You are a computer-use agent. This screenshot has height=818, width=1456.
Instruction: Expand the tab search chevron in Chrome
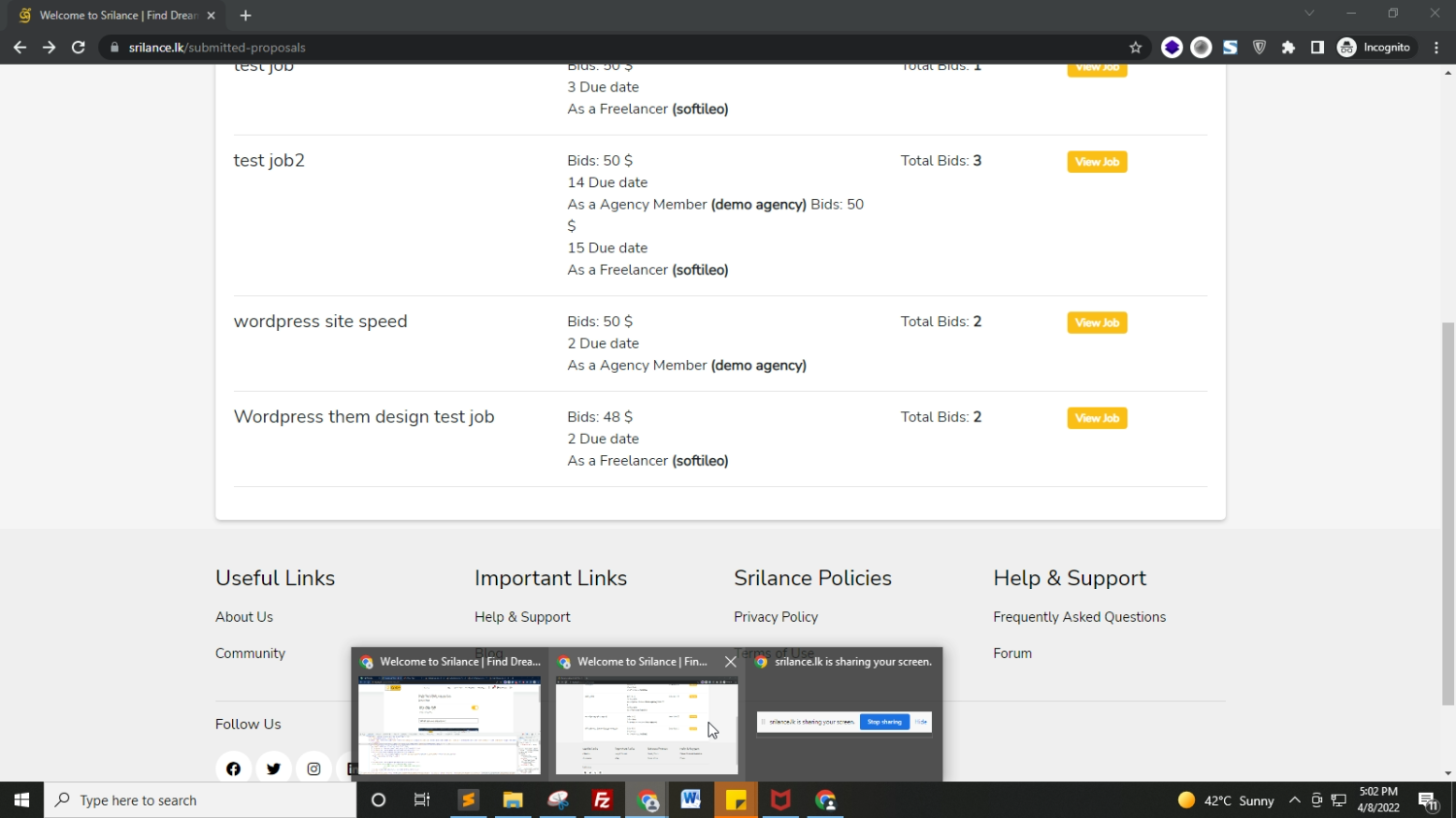[1308, 14]
